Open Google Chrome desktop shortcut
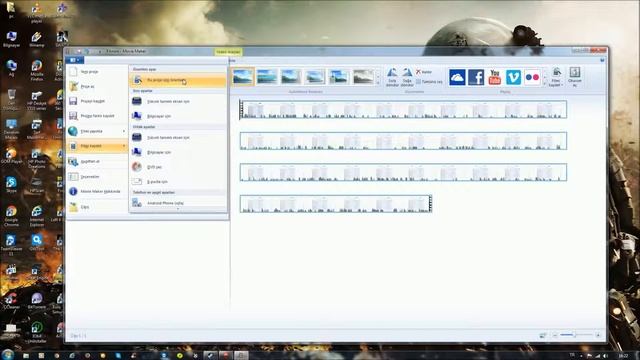Screen dimensions: 640x360 [x=11, y=216]
